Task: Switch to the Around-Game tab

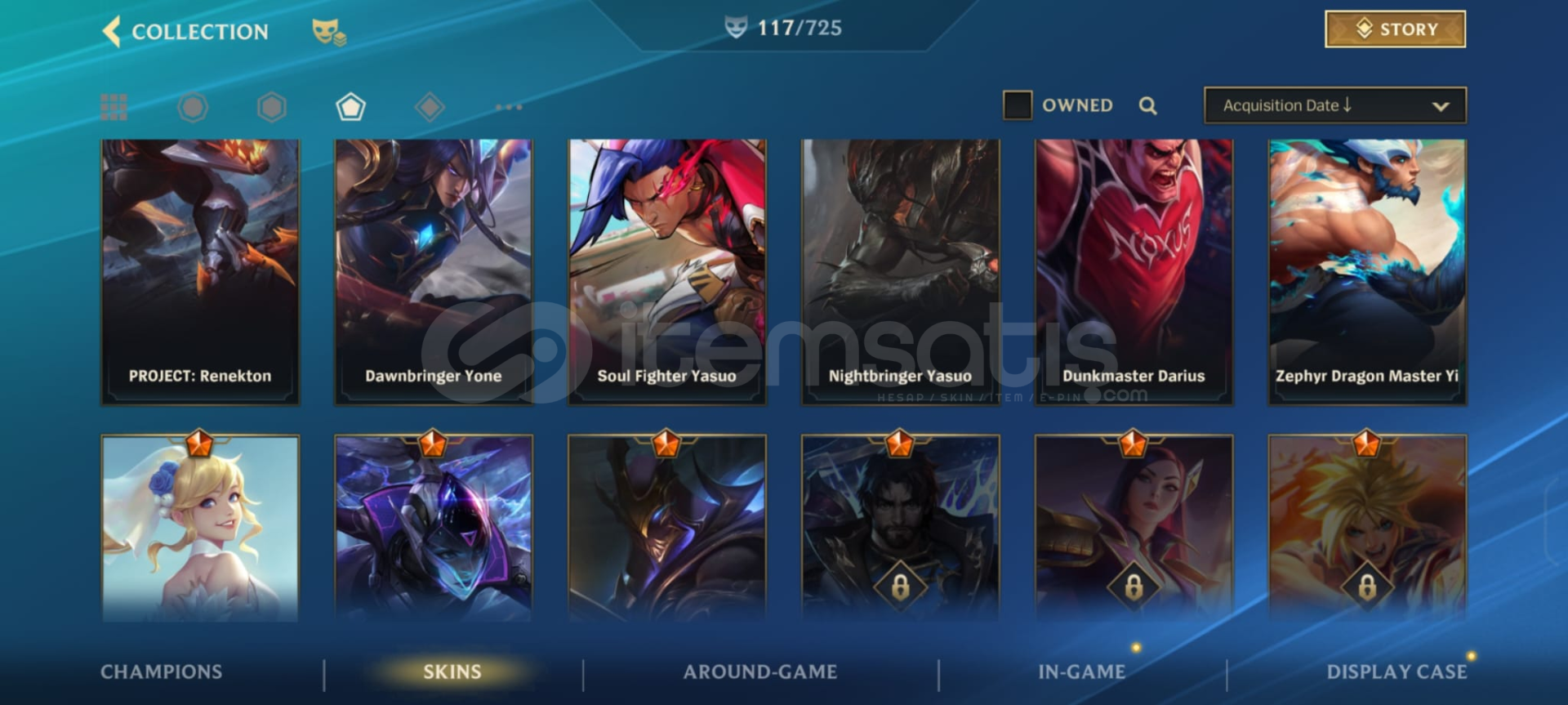Action: [x=760, y=672]
